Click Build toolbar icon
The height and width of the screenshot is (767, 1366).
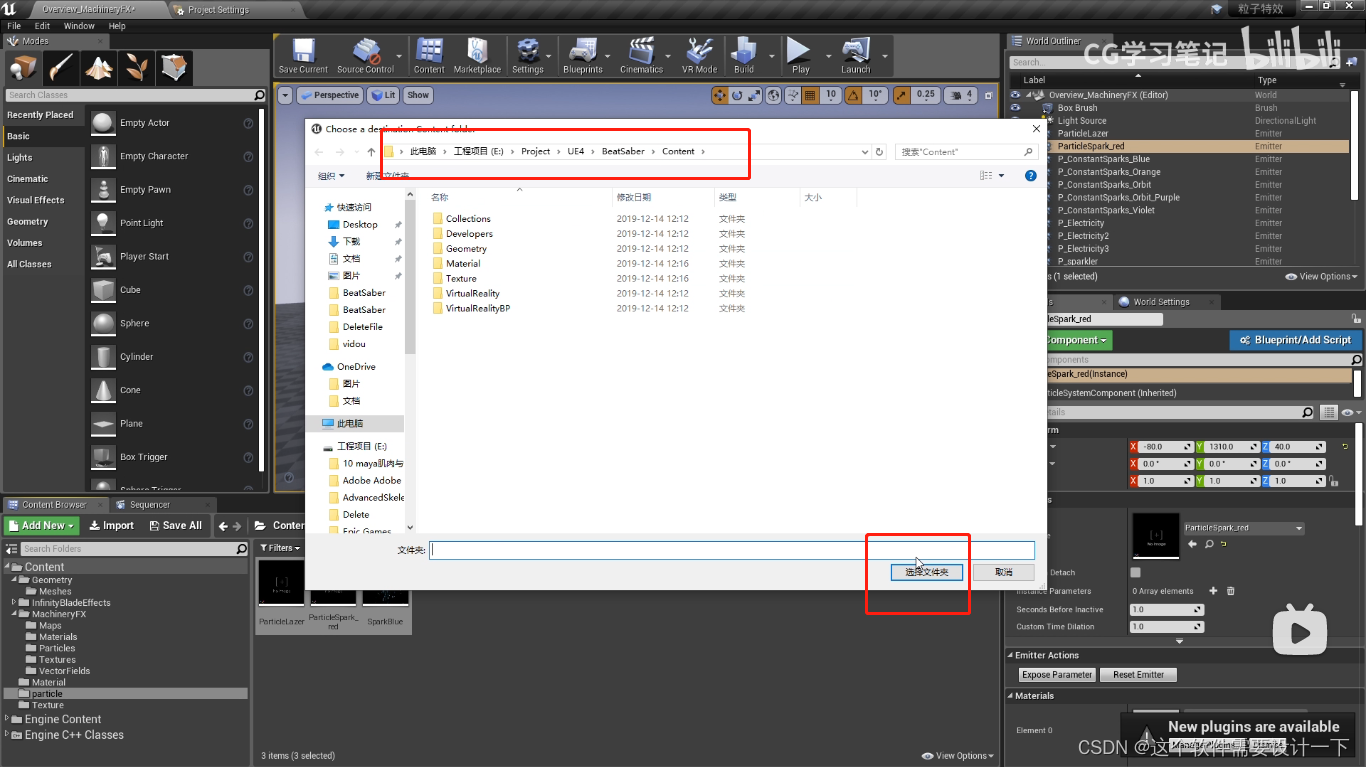pyautogui.click(x=744, y=56)
